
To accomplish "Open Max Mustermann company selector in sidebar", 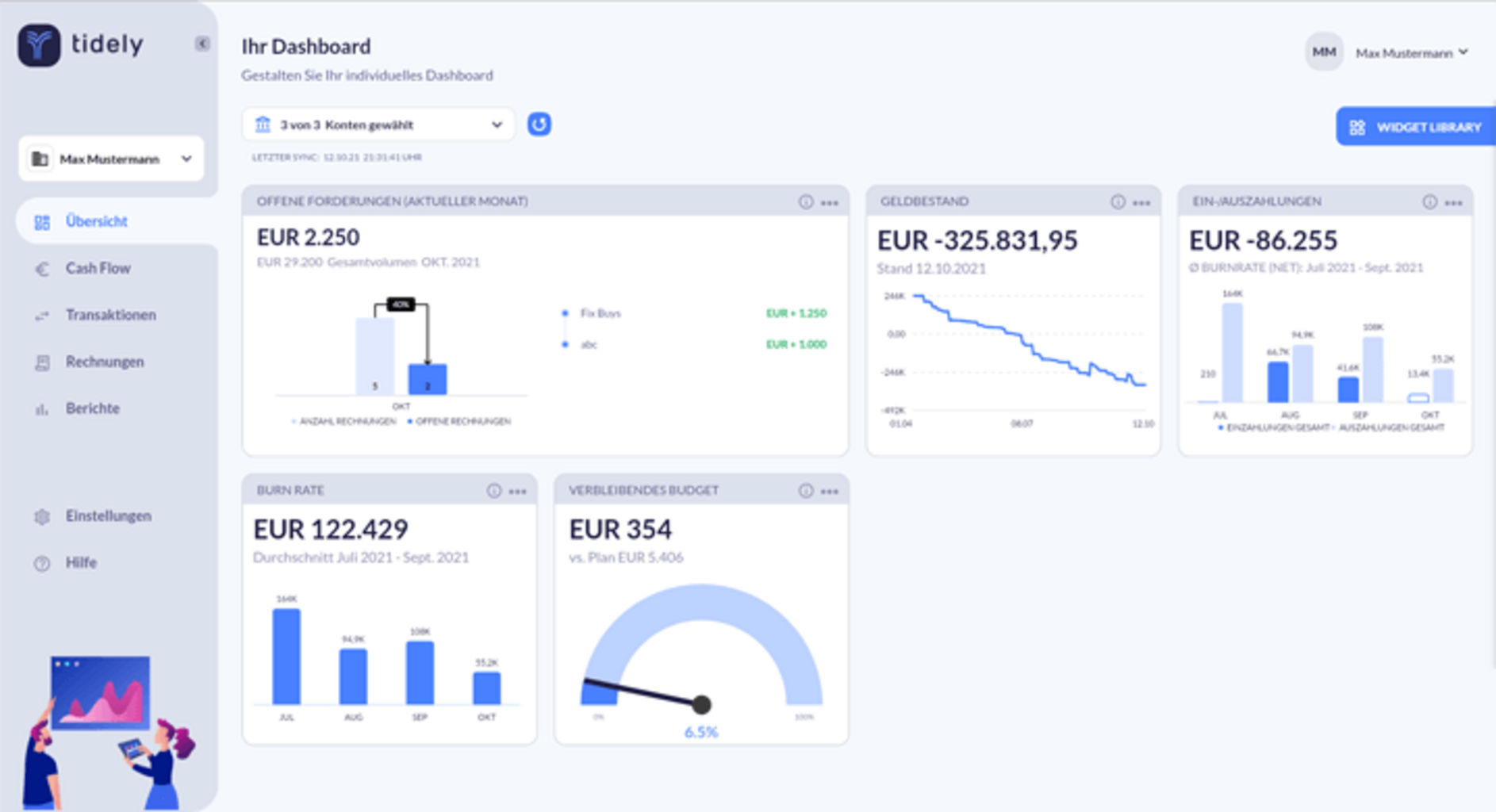I will click(x=111, y=159).
